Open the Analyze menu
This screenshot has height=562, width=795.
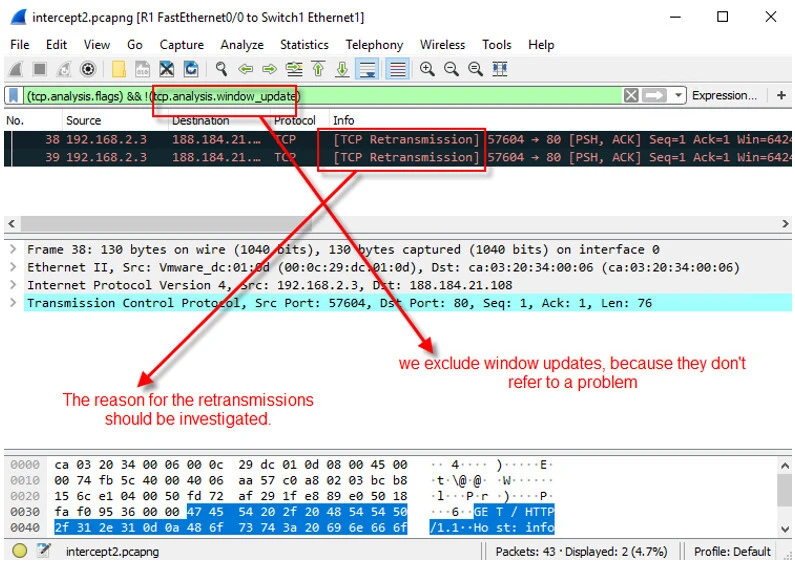point(242,45)
